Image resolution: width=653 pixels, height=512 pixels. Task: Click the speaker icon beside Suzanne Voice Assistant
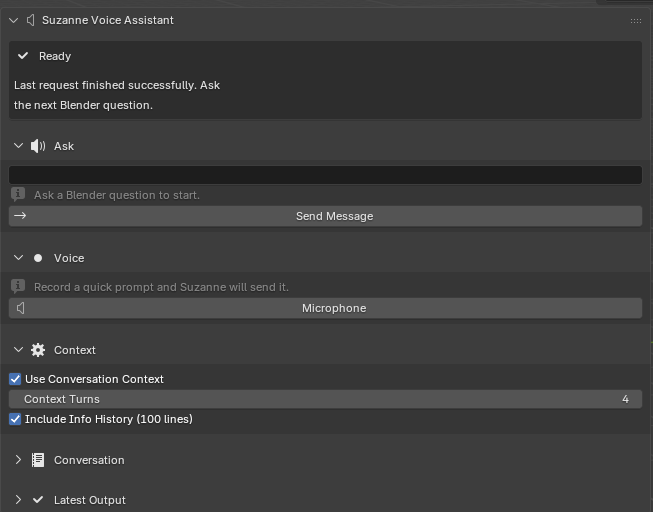[x=30, y=20]
